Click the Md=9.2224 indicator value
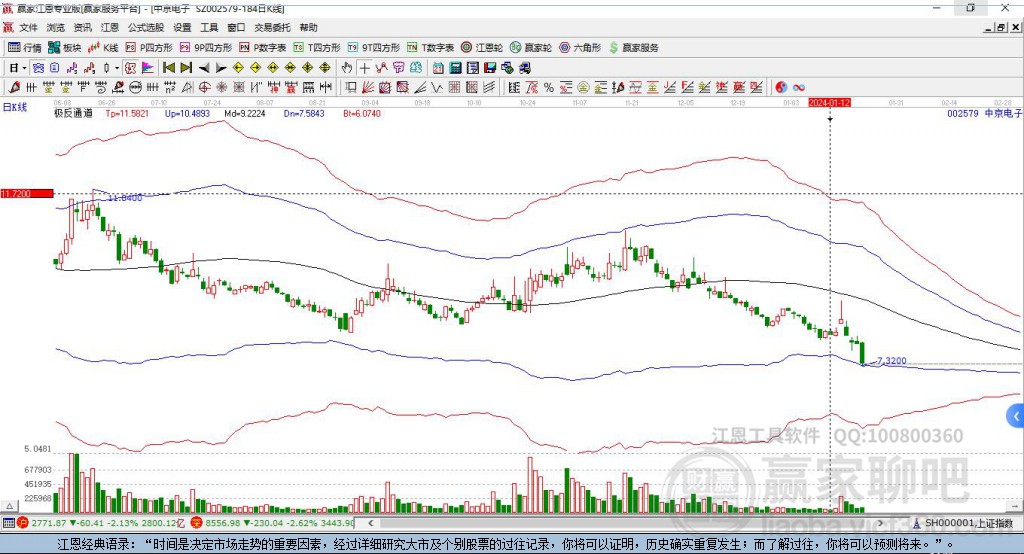Screen dimensions: 1024x554 coord(245,113)
